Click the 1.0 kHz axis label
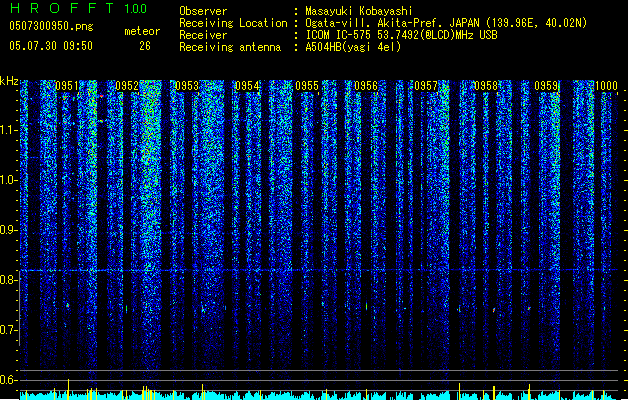 point(9,180)
